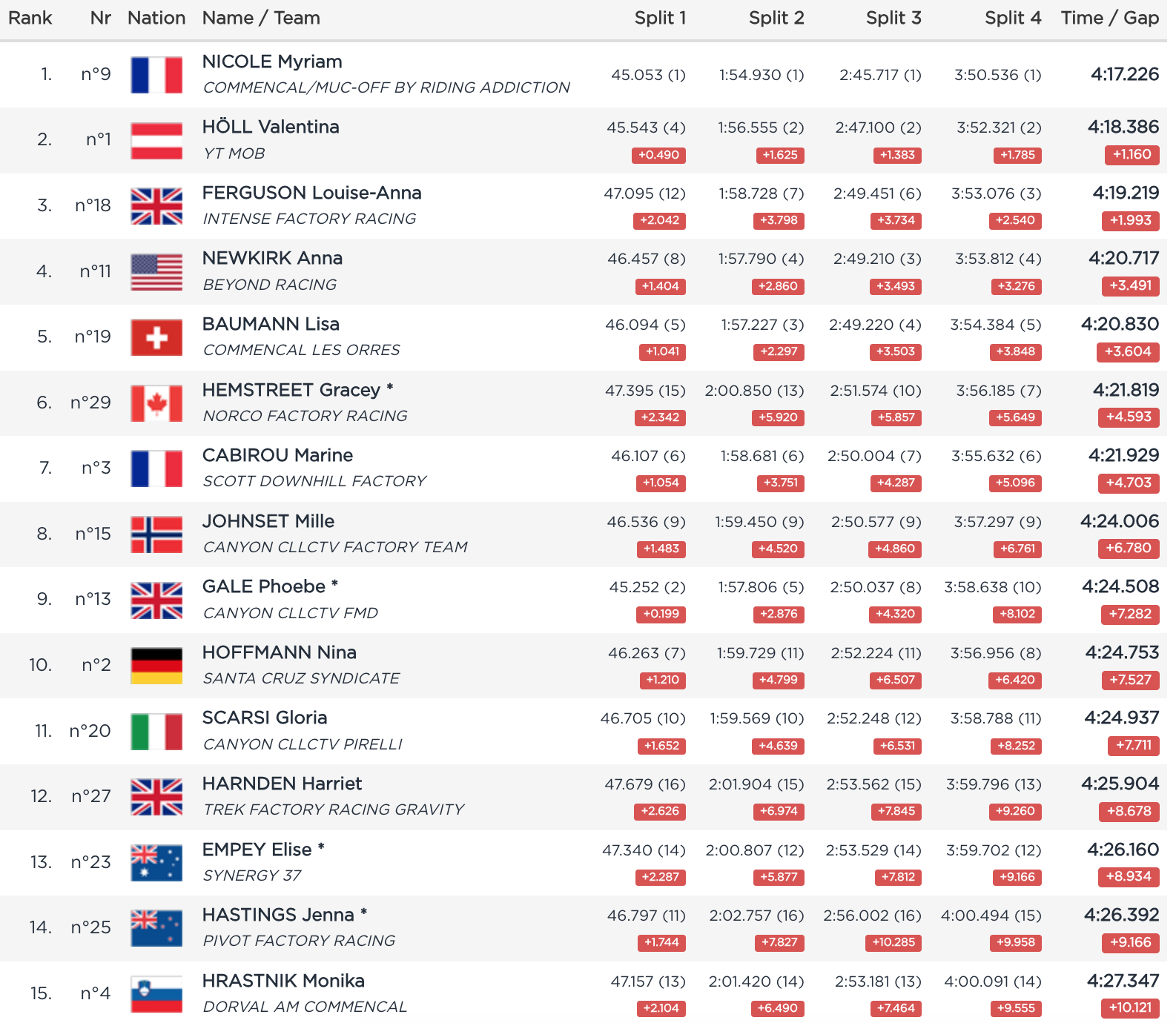
Task: Select the 4:17.226 winning time
Action: point(1124,74)
